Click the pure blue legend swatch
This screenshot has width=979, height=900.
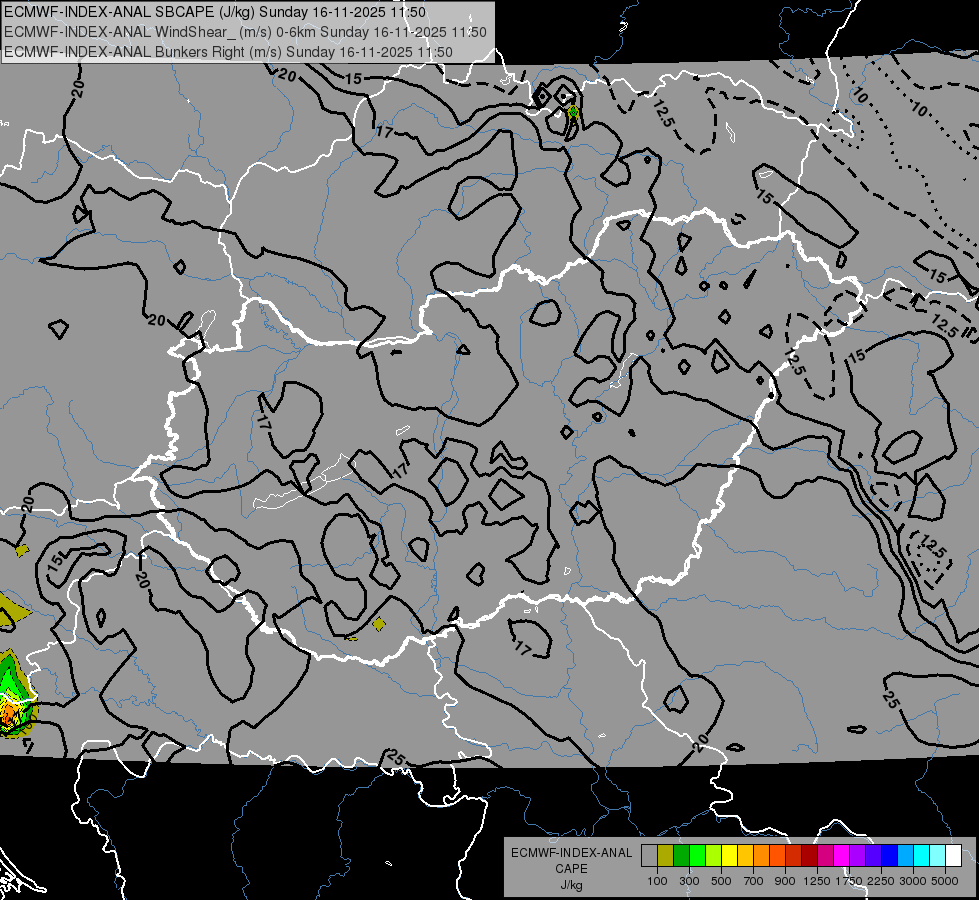[890, 856]
